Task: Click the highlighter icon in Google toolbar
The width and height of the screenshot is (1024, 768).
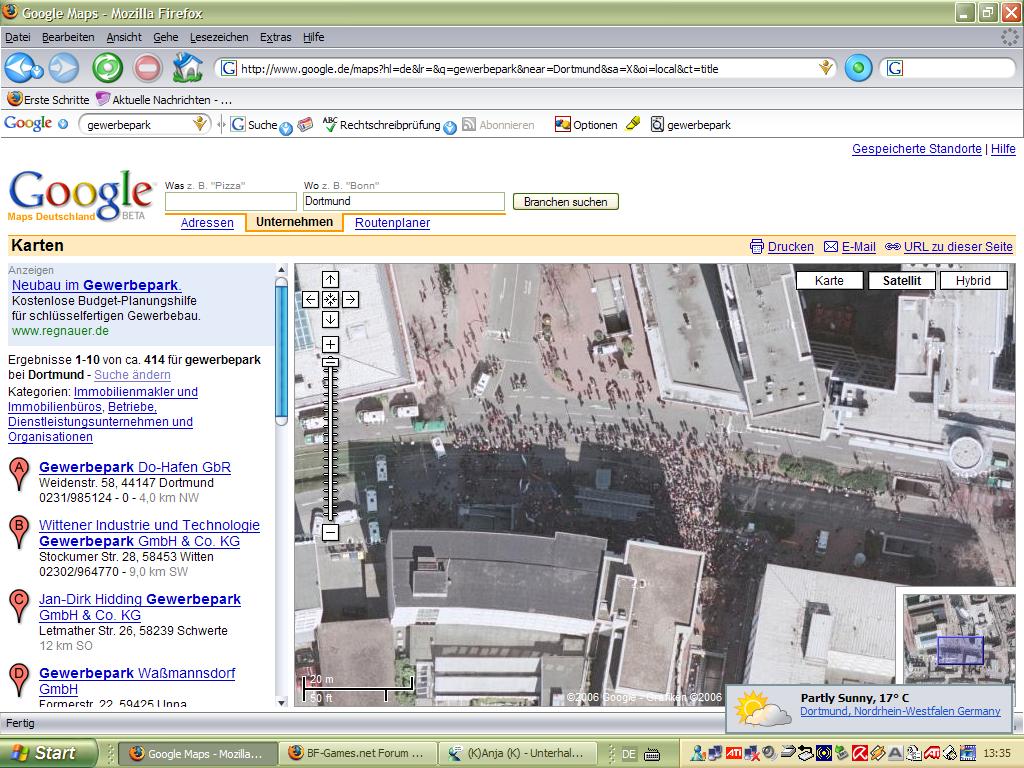Action: click(x=633, y=123)
